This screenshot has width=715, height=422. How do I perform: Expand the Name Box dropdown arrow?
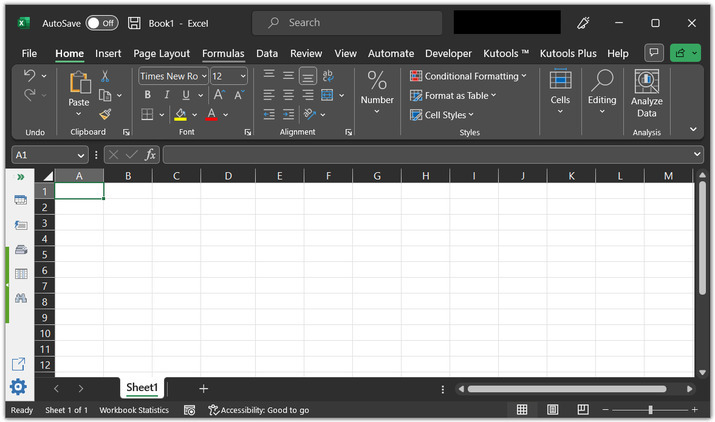pyautogui.click(x=81, y=155)
